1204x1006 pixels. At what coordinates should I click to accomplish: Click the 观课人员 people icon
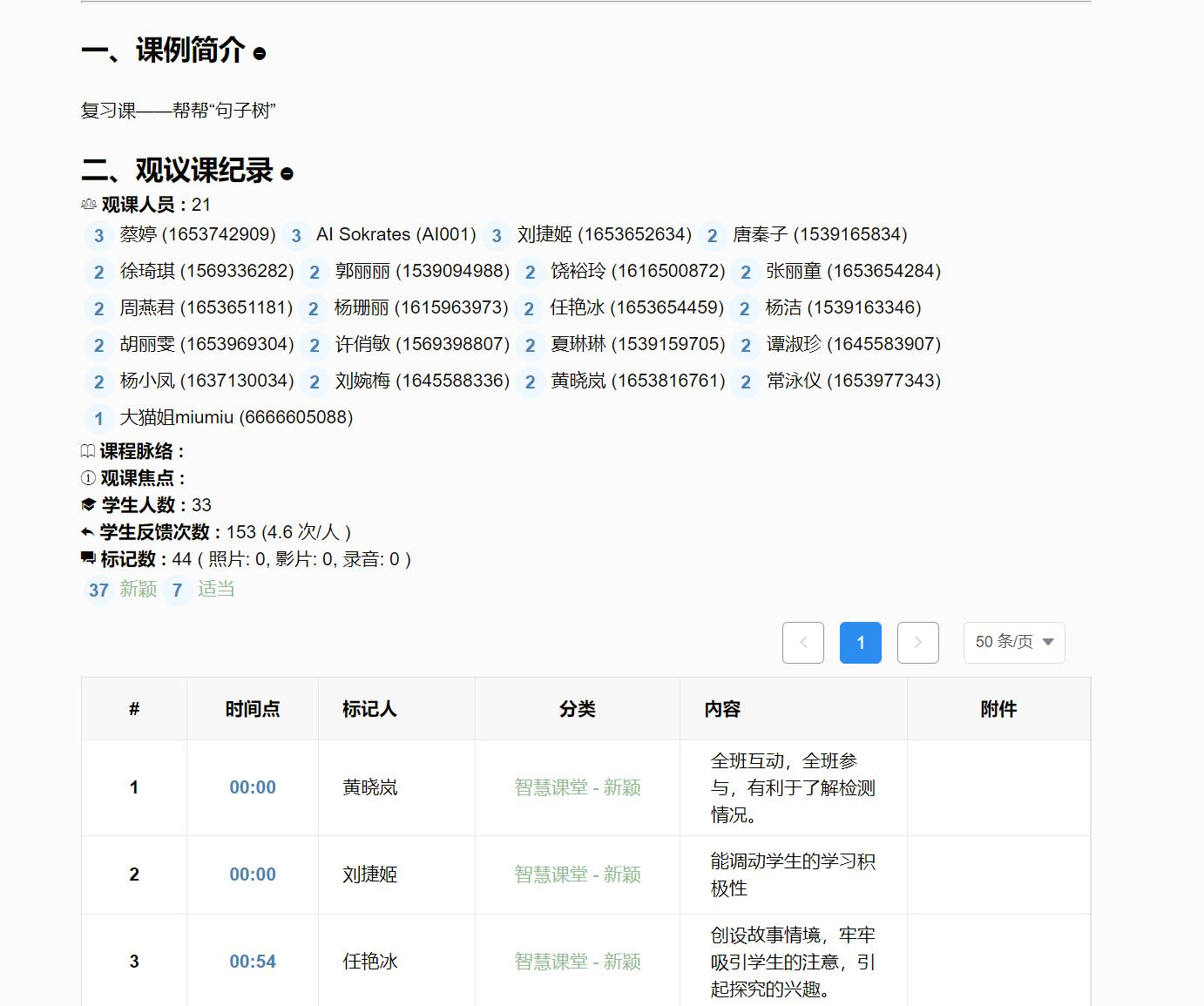click(x=88, y=205)
